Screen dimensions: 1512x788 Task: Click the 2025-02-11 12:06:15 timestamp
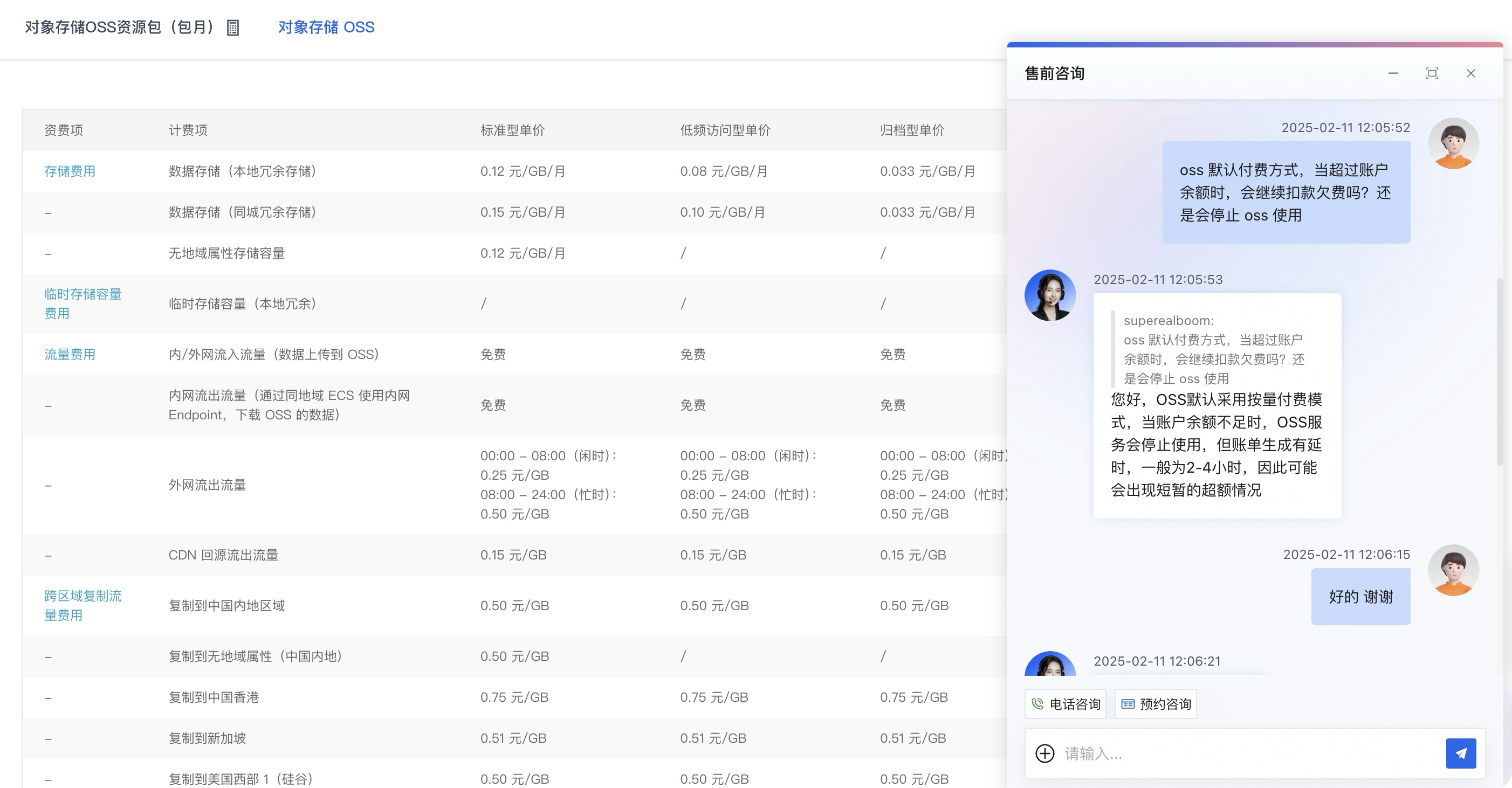click(x=1346, y=555)
